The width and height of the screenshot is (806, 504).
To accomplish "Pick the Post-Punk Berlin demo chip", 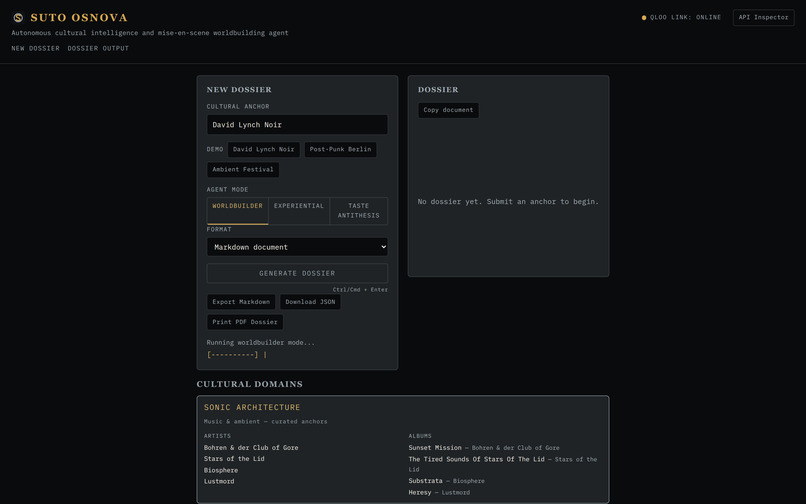I will click(340, 150).
